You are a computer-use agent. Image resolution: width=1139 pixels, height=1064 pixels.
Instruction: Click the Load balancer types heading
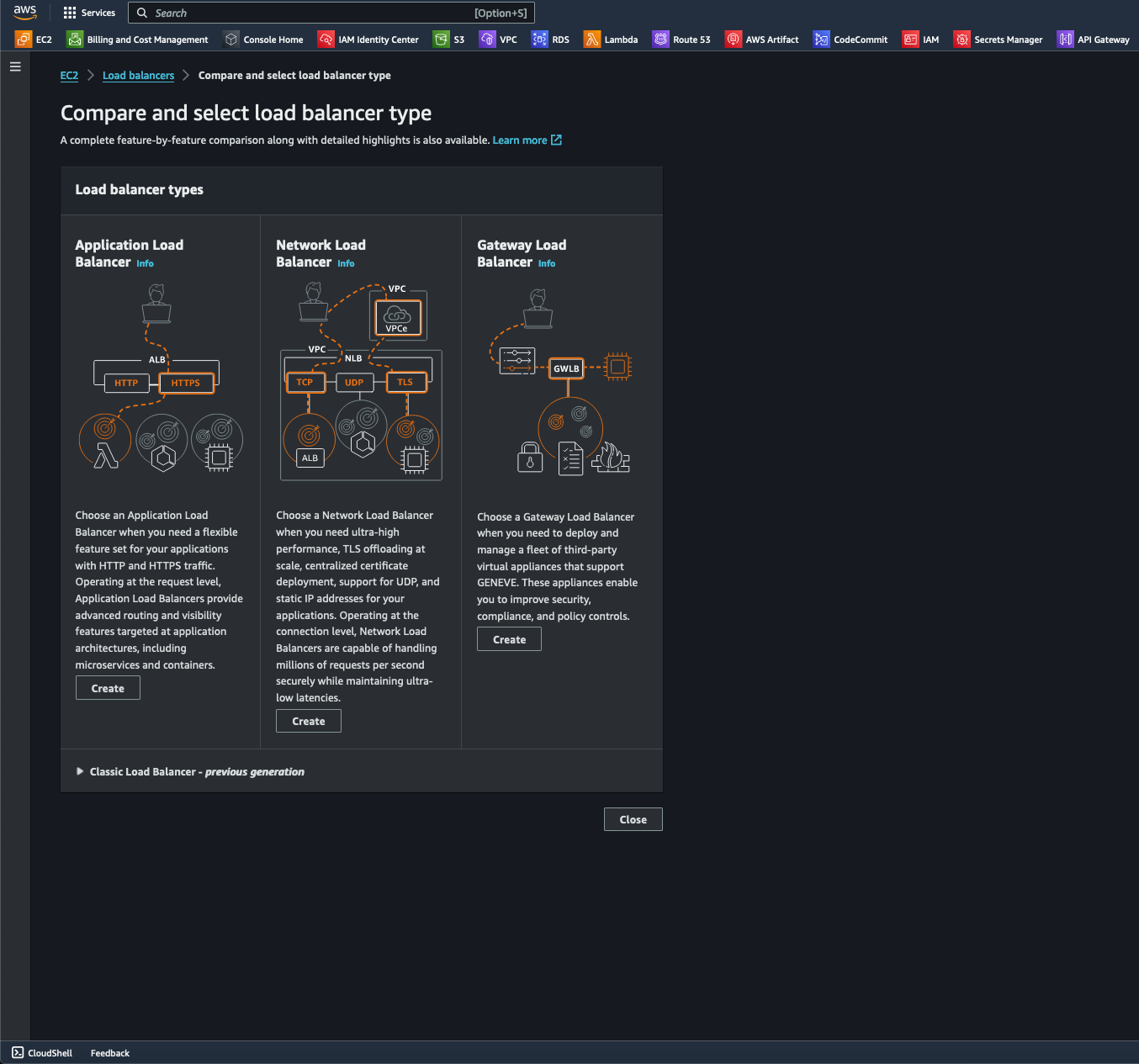point(140,190)
